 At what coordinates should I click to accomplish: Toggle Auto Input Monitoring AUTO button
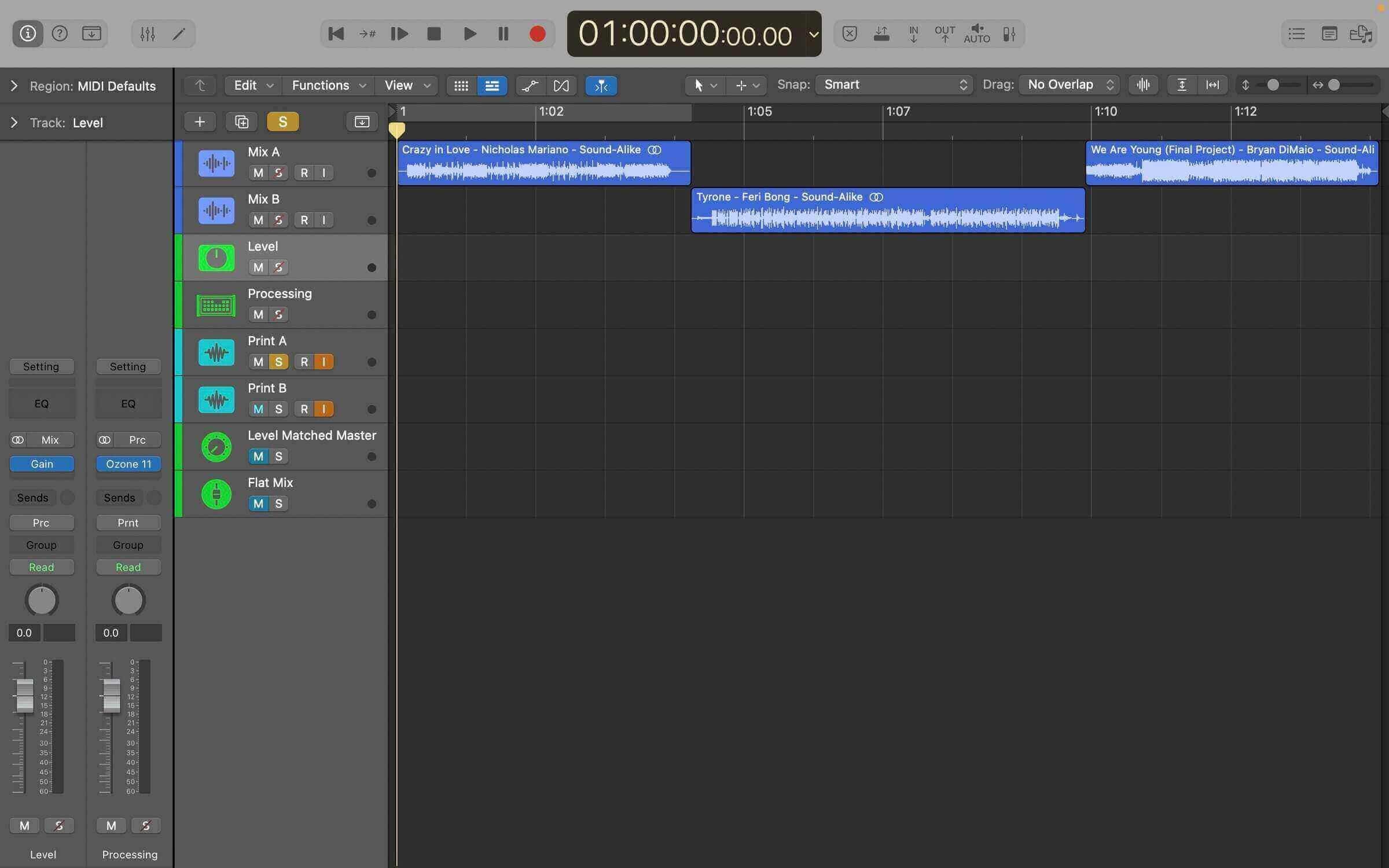(977, 34)
